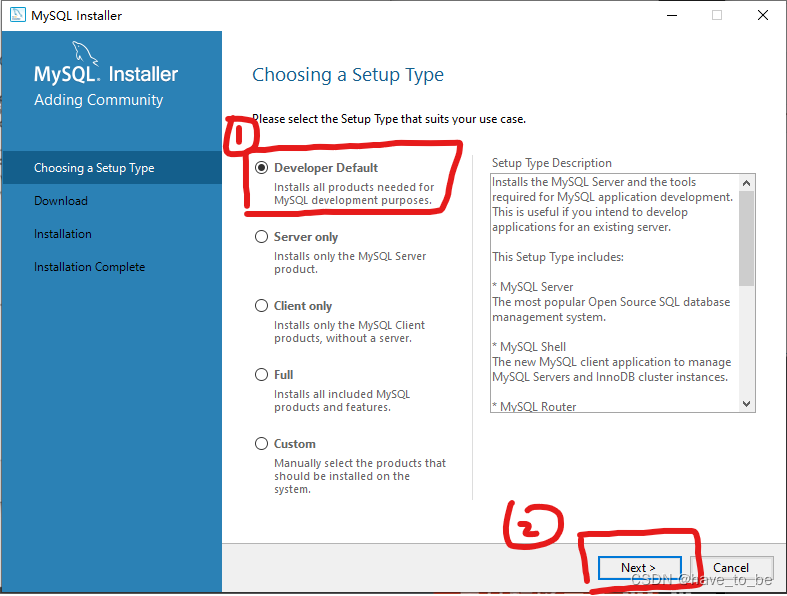Click '* MySQL Server' in the description

pyautogui.click(x=533, y=287)
